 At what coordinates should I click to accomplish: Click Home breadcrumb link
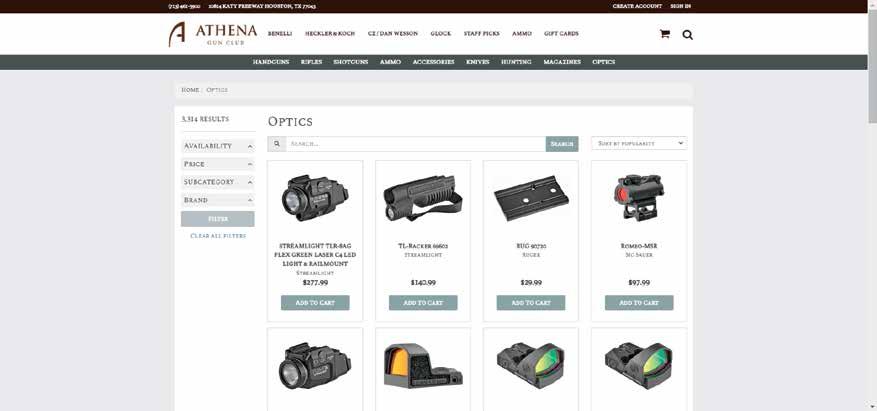(190, 90)
